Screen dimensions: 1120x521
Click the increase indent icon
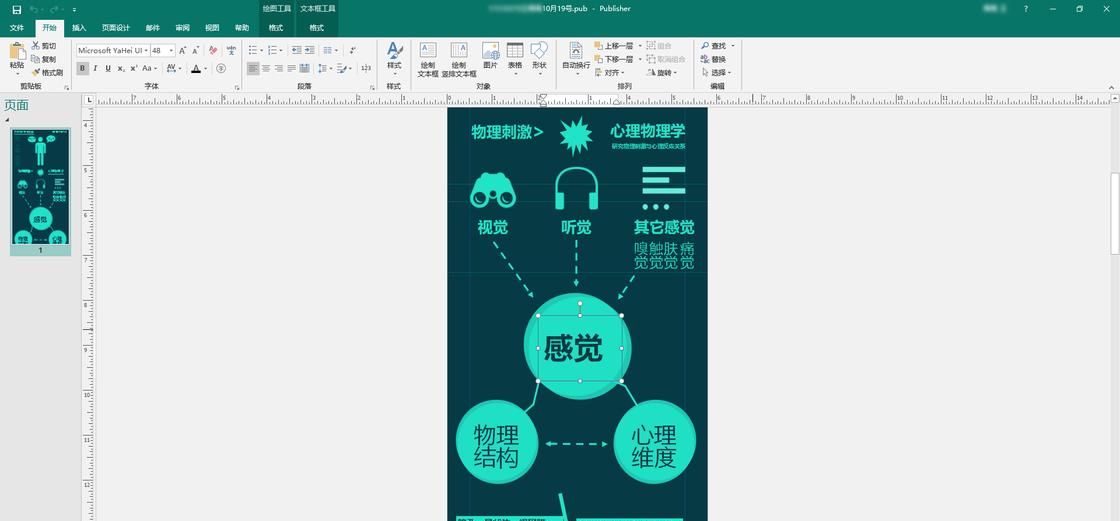pyautogui.click(x=309, y=50)
